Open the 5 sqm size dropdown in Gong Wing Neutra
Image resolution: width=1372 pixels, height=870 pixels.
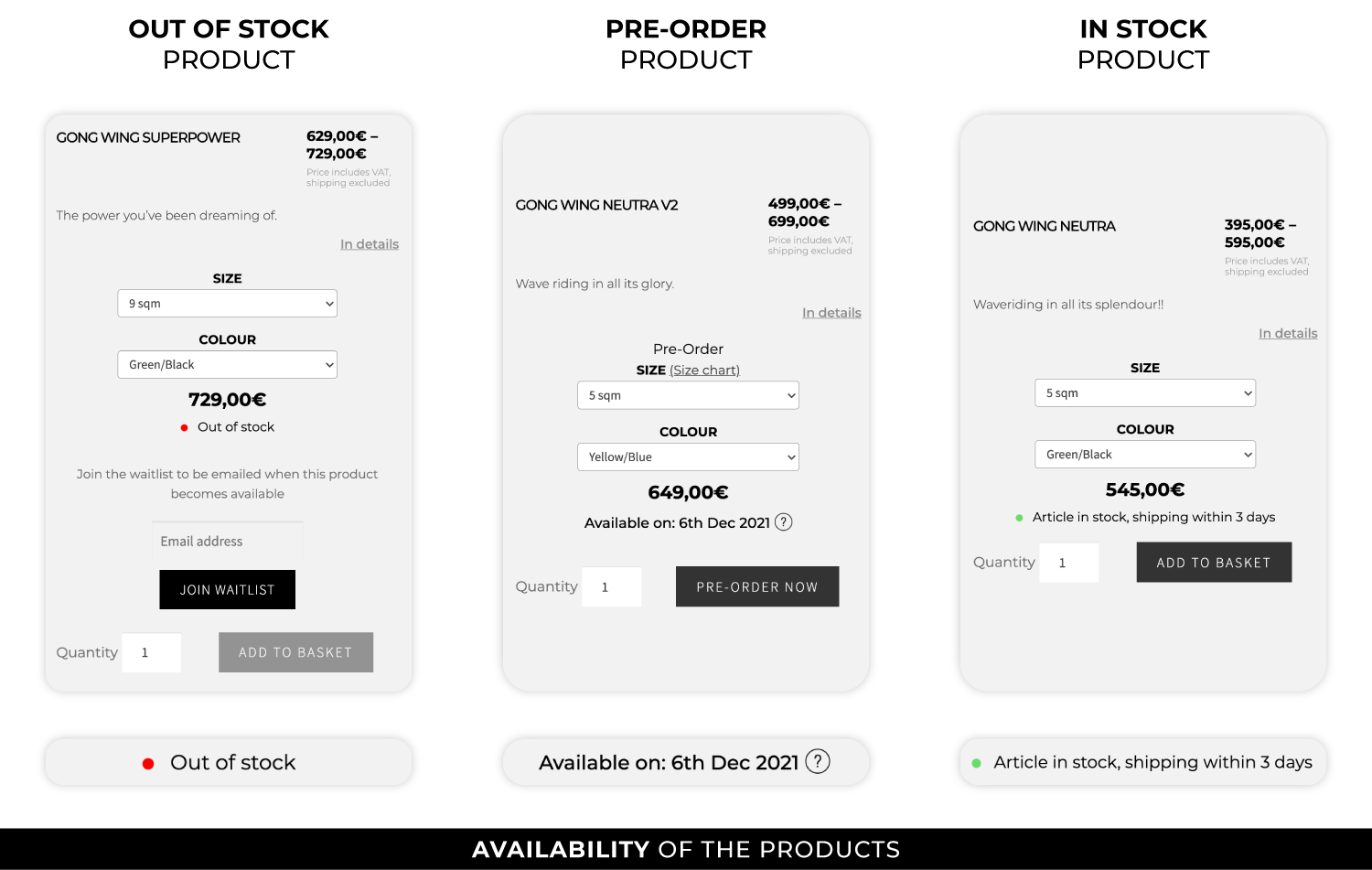[x=1144, y=393]
